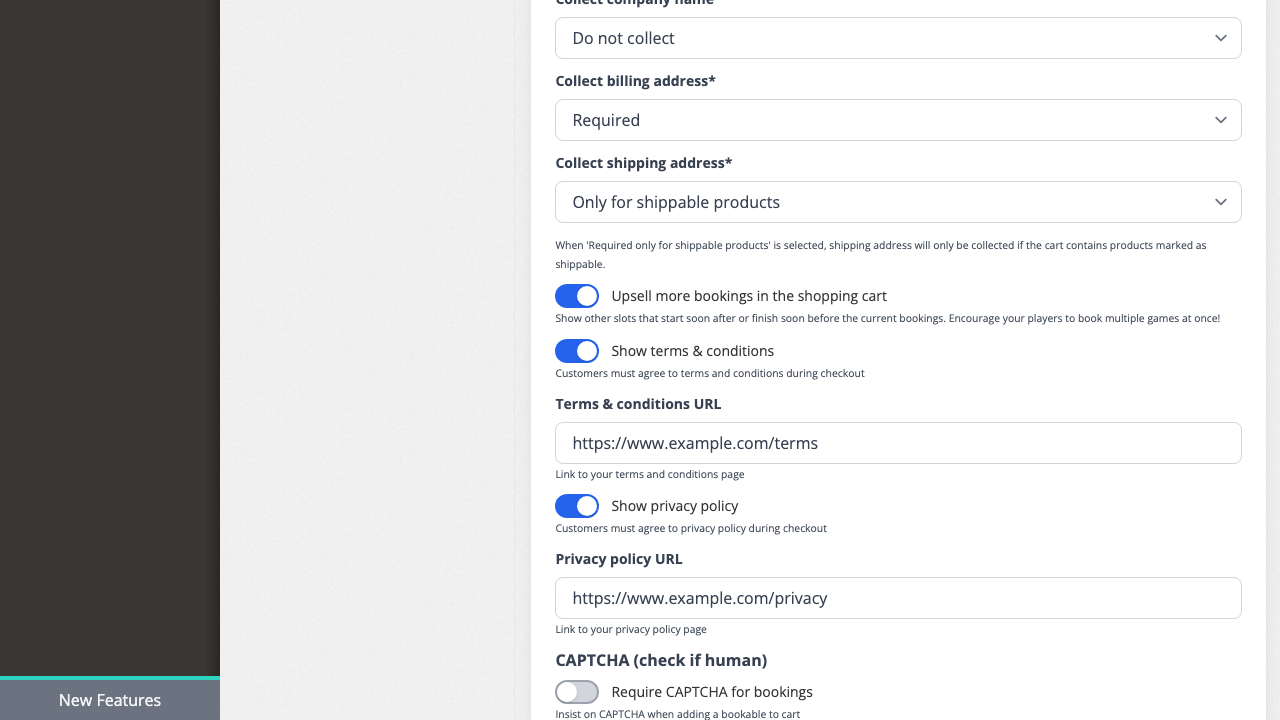Click the Collect billing address label
Screen dimensions: 1280x720
pos(635,81)
